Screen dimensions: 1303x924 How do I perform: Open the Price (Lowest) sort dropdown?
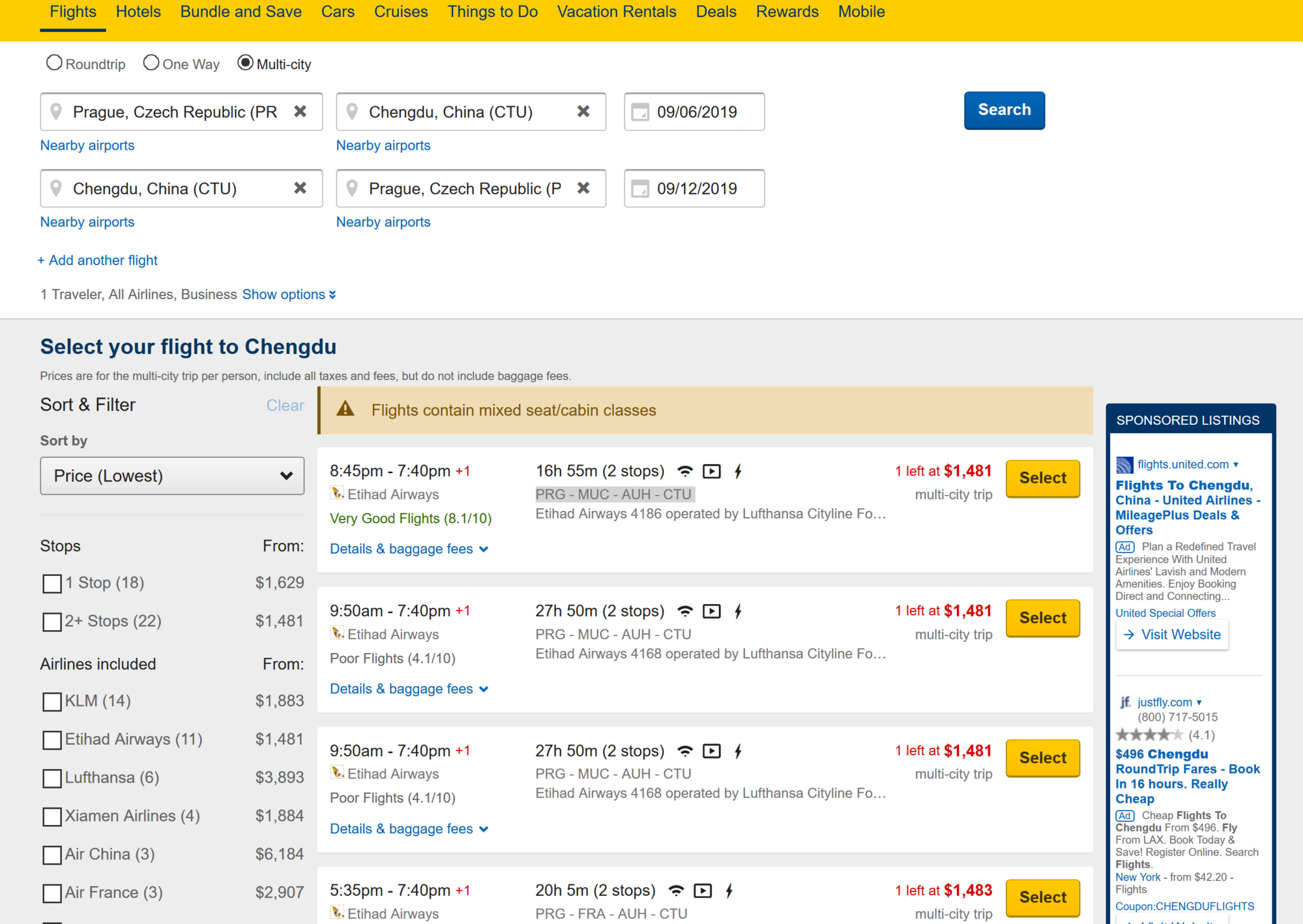[172, 476]
